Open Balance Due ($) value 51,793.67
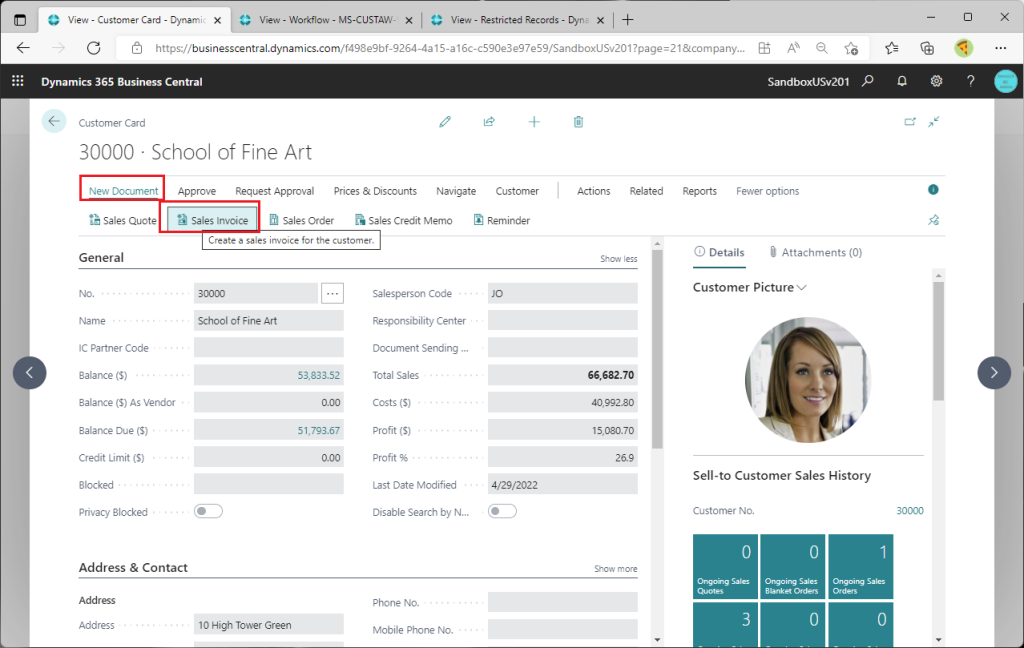The height and width of the screenshot is (648, 1024). coord(319,430)
